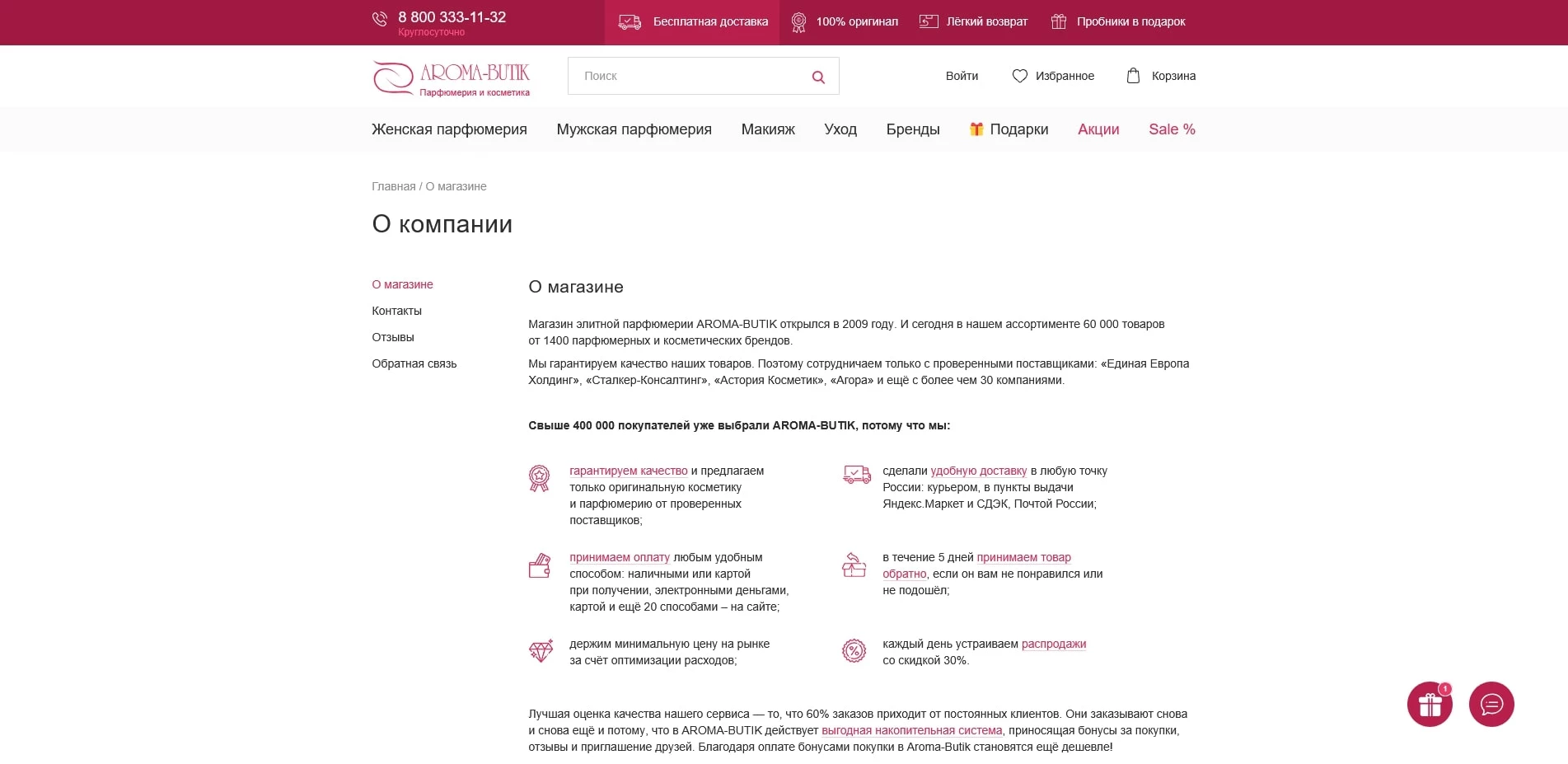
Task: Follow the удобную доставку link
Action: click(x=978, y=471)
